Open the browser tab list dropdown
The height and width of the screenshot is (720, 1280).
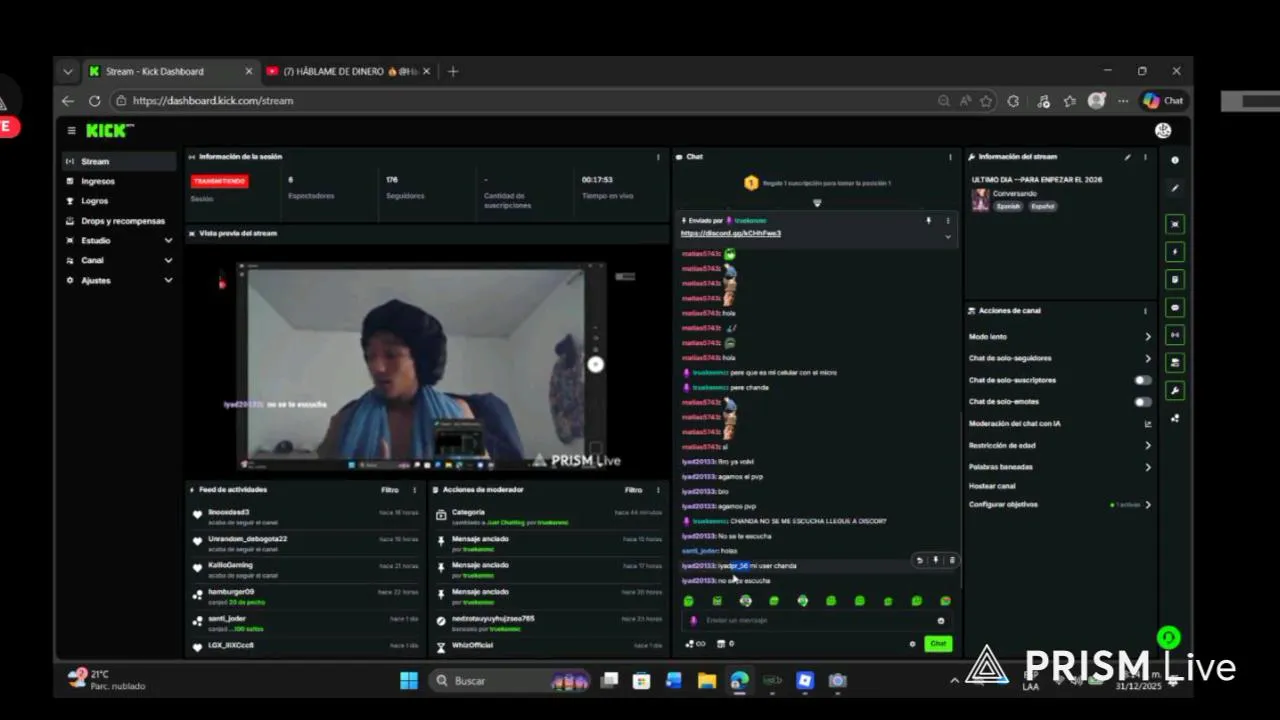(68, 71)
